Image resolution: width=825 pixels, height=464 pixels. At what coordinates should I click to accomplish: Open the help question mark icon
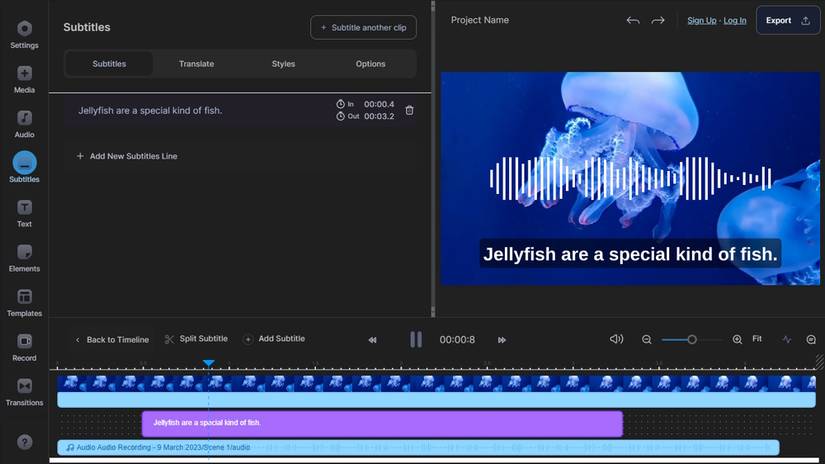[x=24, y=442]
